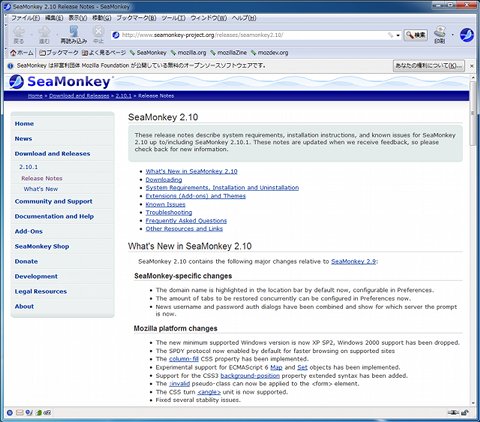Click the 検索 search button
The image size is (480, 422).
coord(415,35)
